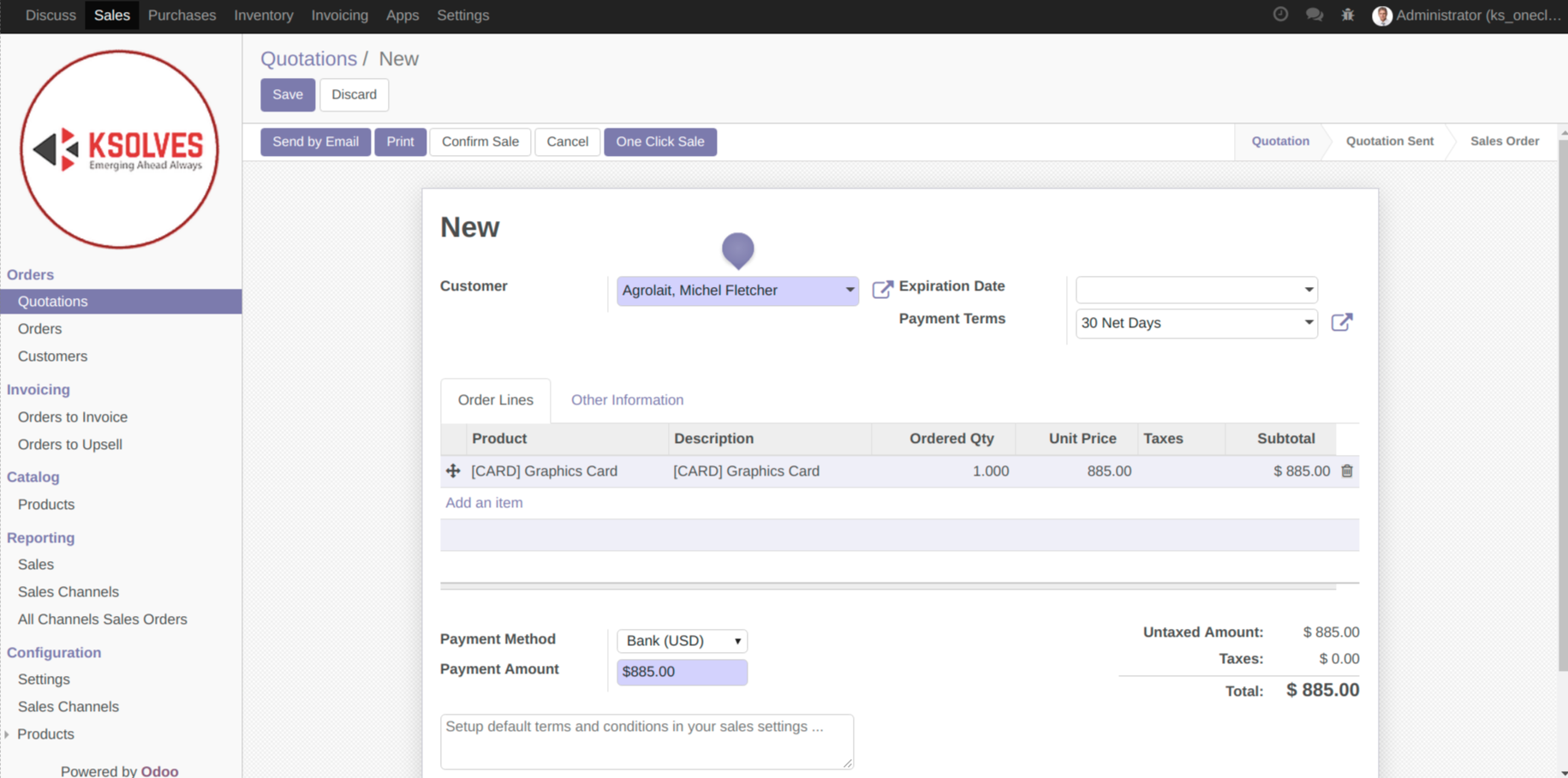
Task: Click the Payment Amount input field
Action: pyautogui.click(x=682, y=672)
